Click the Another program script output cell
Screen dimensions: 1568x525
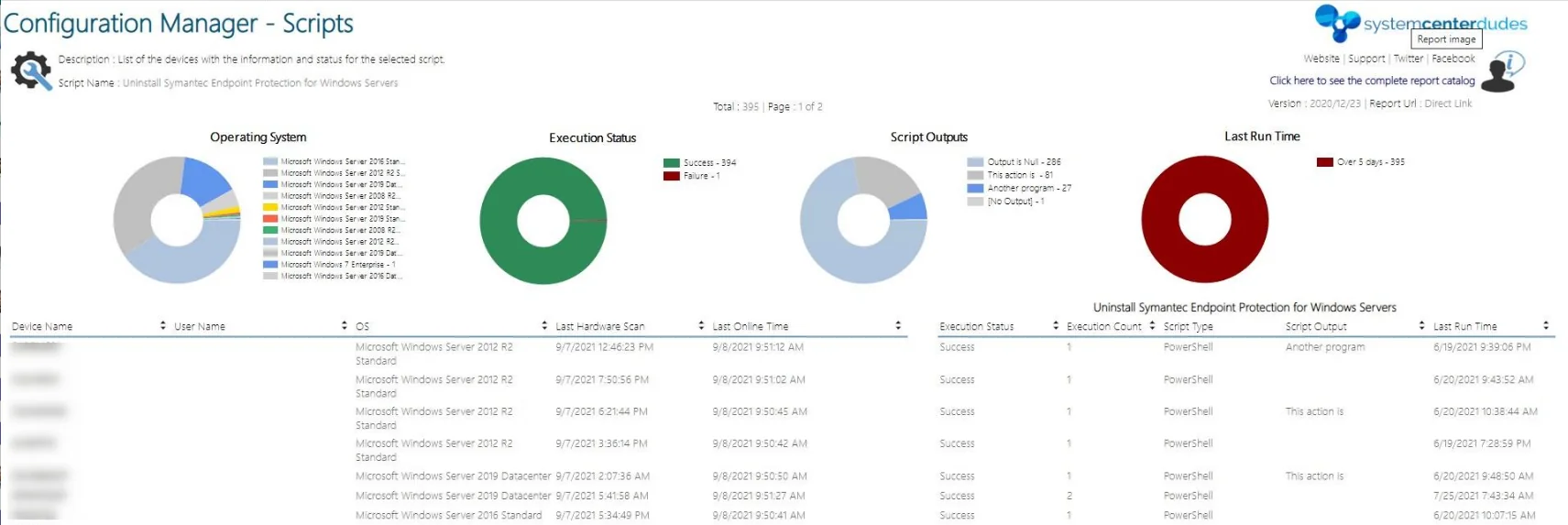pyautogui.click(x=1325, y=347)
